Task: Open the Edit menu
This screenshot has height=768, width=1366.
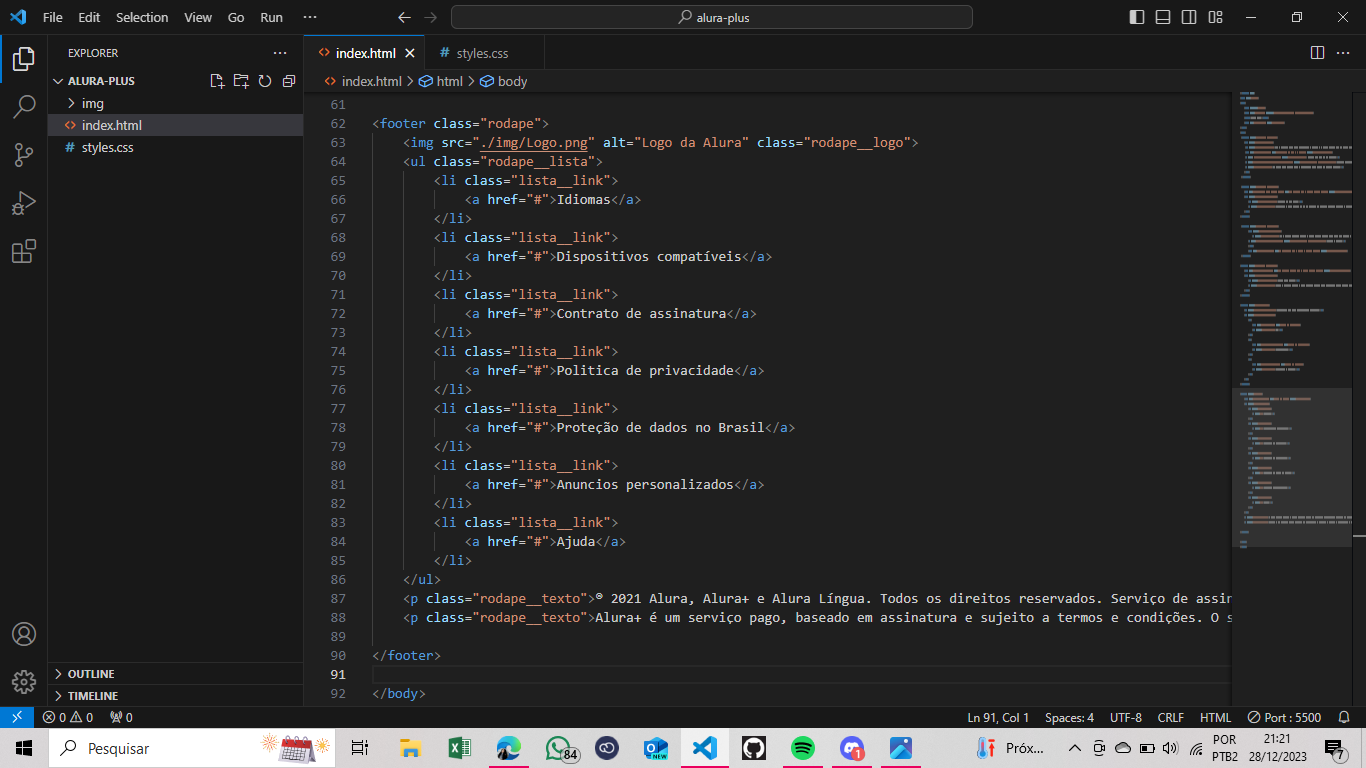Action: 89,17
